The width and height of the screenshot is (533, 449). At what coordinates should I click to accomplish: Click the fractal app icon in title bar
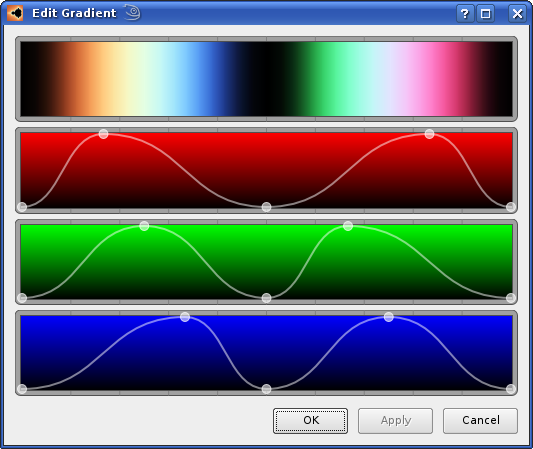click(x=15, y=14)
